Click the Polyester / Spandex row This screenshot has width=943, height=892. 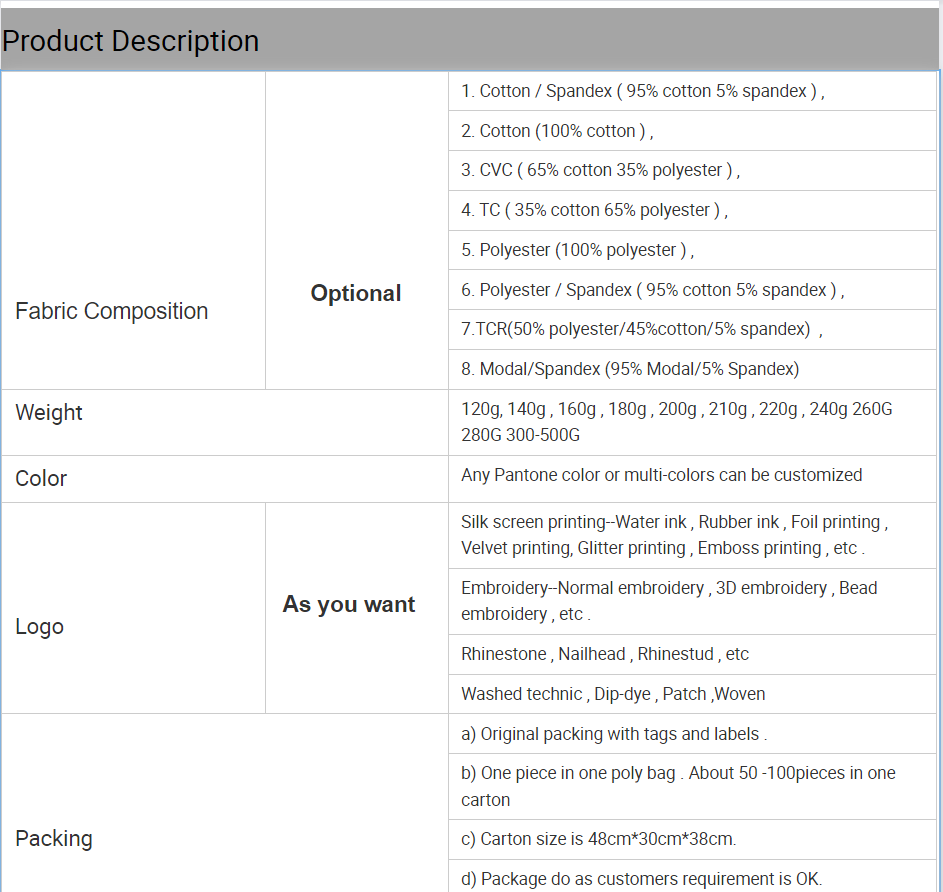coord(652,290)
